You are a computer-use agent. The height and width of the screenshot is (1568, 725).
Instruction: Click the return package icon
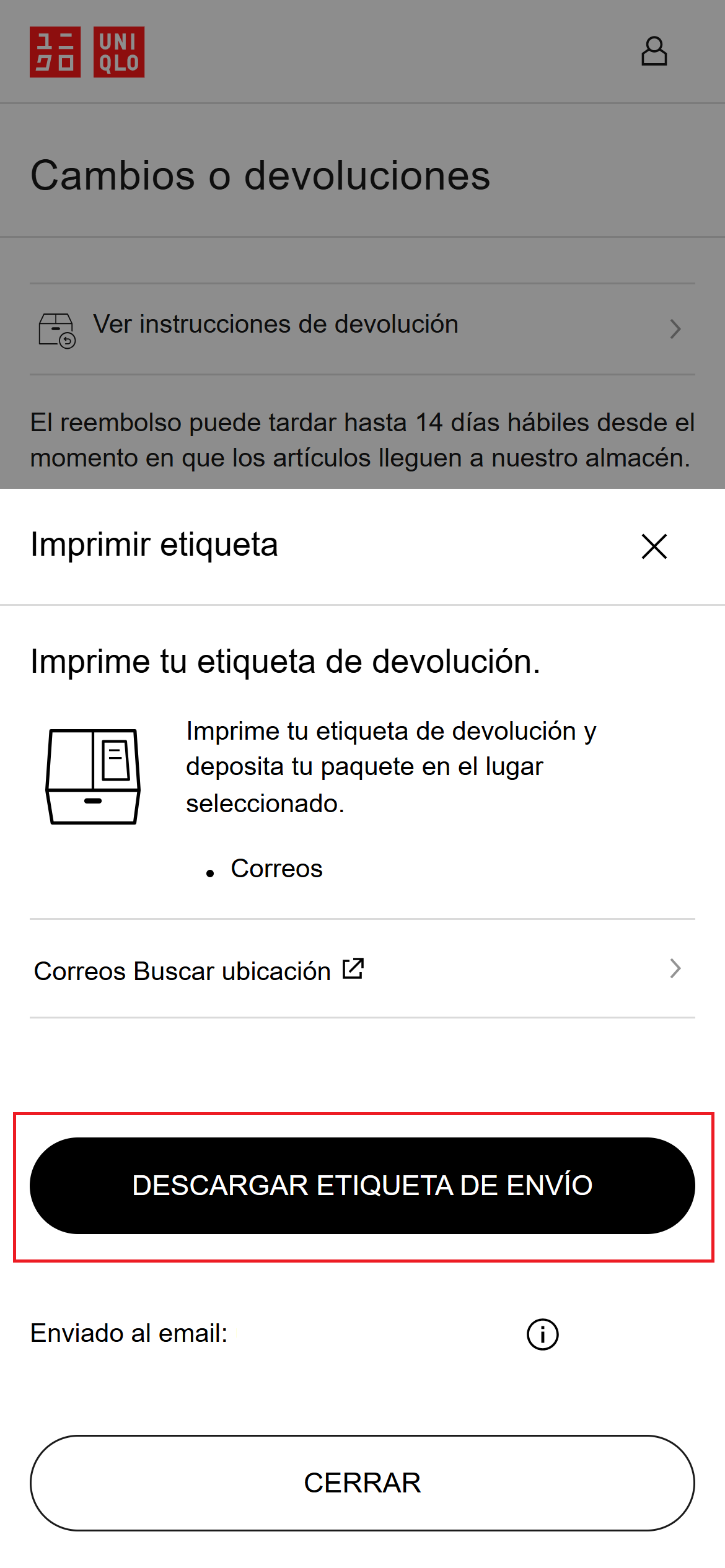(x=57, y=331)
